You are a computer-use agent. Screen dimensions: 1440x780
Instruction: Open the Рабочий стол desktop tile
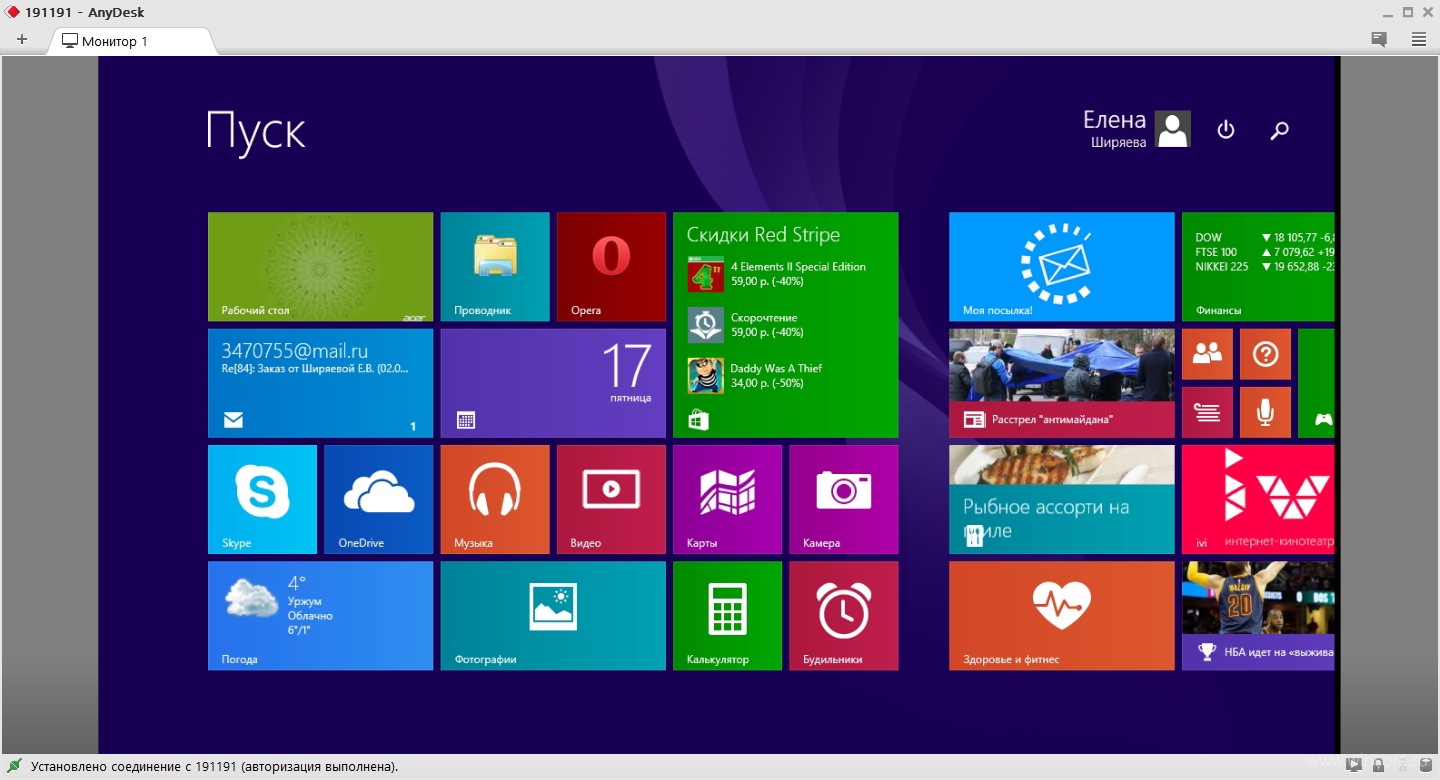pyautogui.click(x=320, y=266)
